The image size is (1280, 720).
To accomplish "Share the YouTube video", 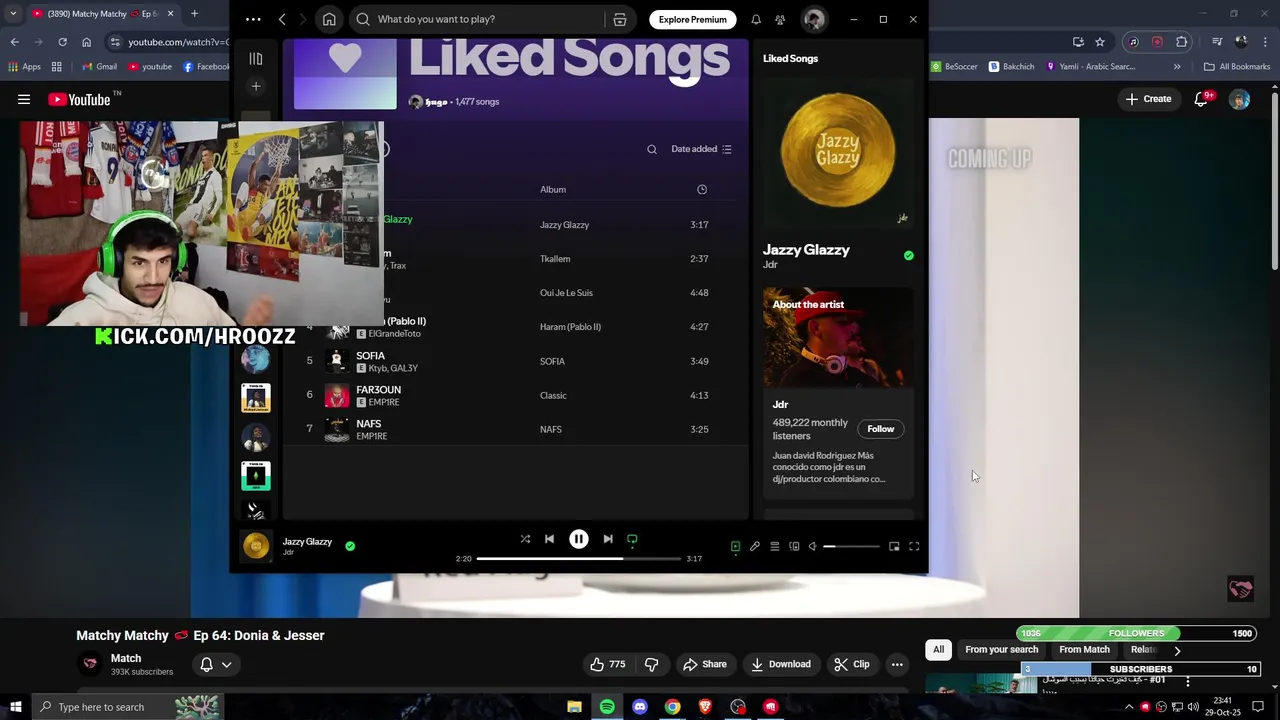I will tap(705, 664).
